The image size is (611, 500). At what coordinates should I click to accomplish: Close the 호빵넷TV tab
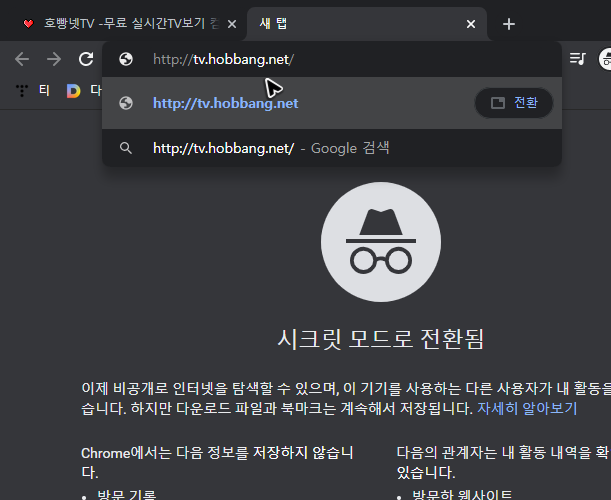coord(232,24)
